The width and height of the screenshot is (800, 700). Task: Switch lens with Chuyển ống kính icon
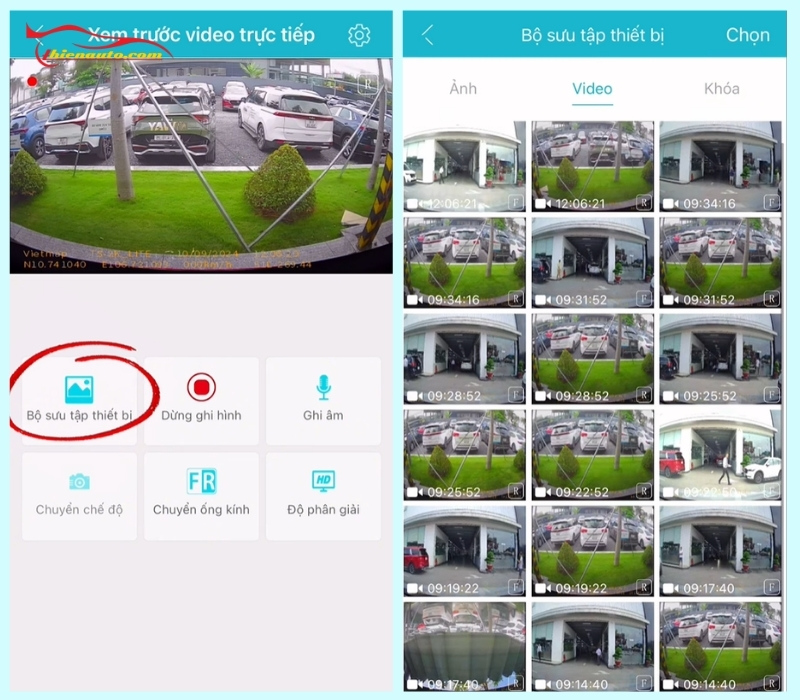tap(201, 481)
